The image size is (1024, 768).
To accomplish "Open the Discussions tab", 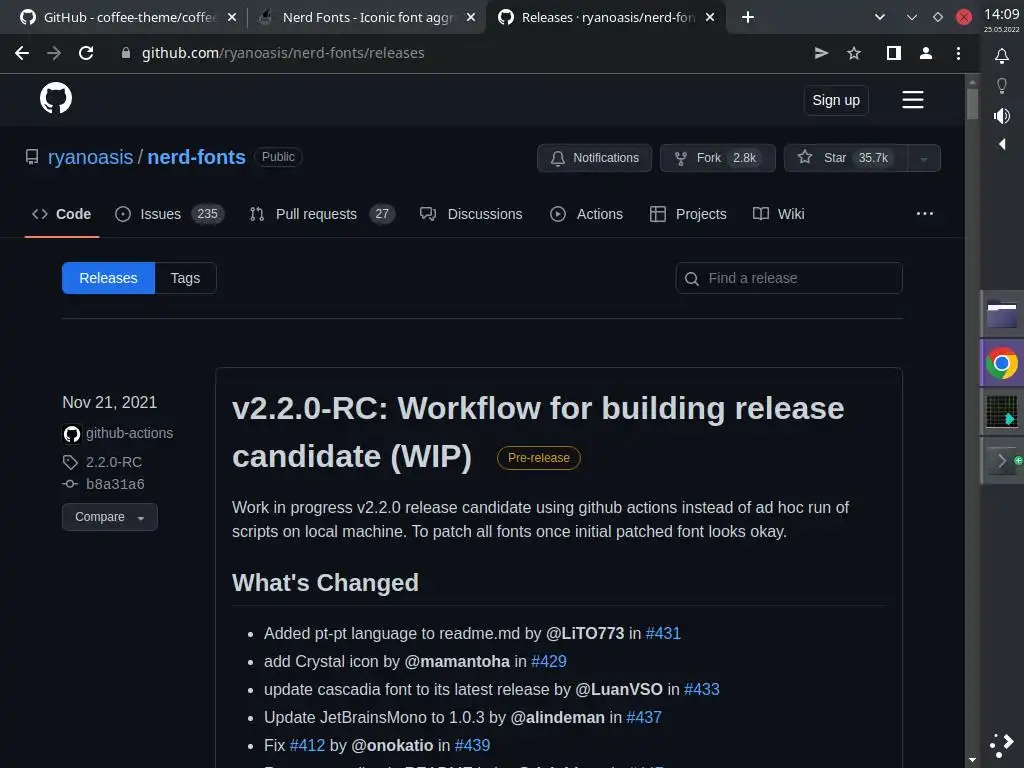I will click(x=471, y=214).
